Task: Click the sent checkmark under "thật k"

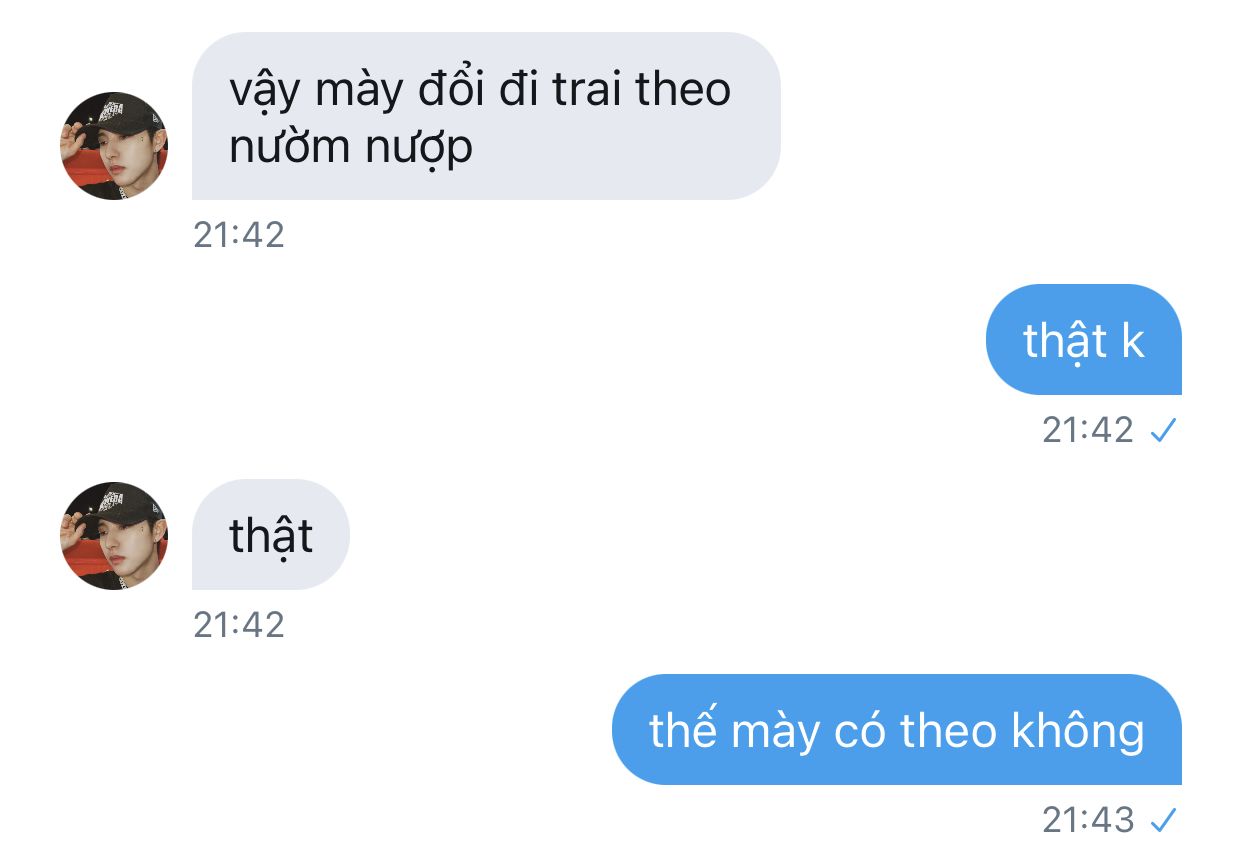Action: pyautogui.click(x=1163, y=431)
